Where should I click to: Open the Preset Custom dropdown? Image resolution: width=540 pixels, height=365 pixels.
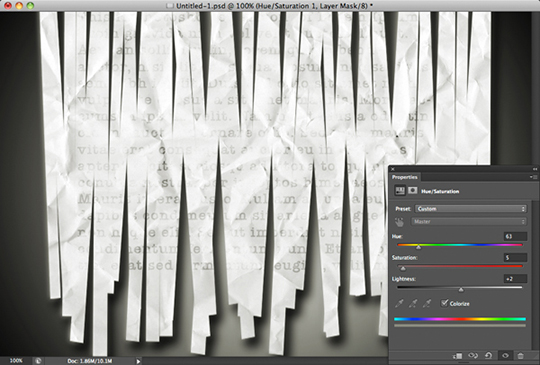point(470,209)
